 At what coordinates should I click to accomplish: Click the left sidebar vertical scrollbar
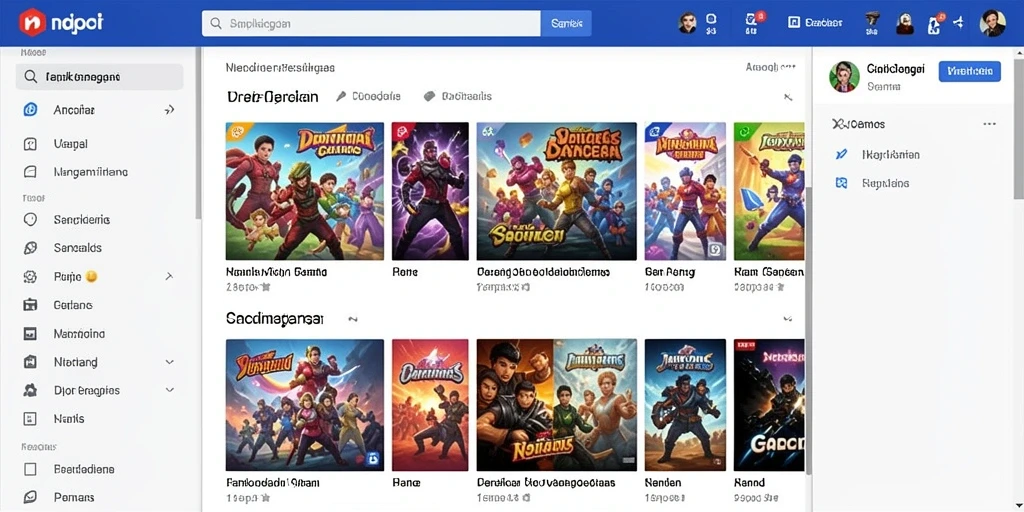198,134
